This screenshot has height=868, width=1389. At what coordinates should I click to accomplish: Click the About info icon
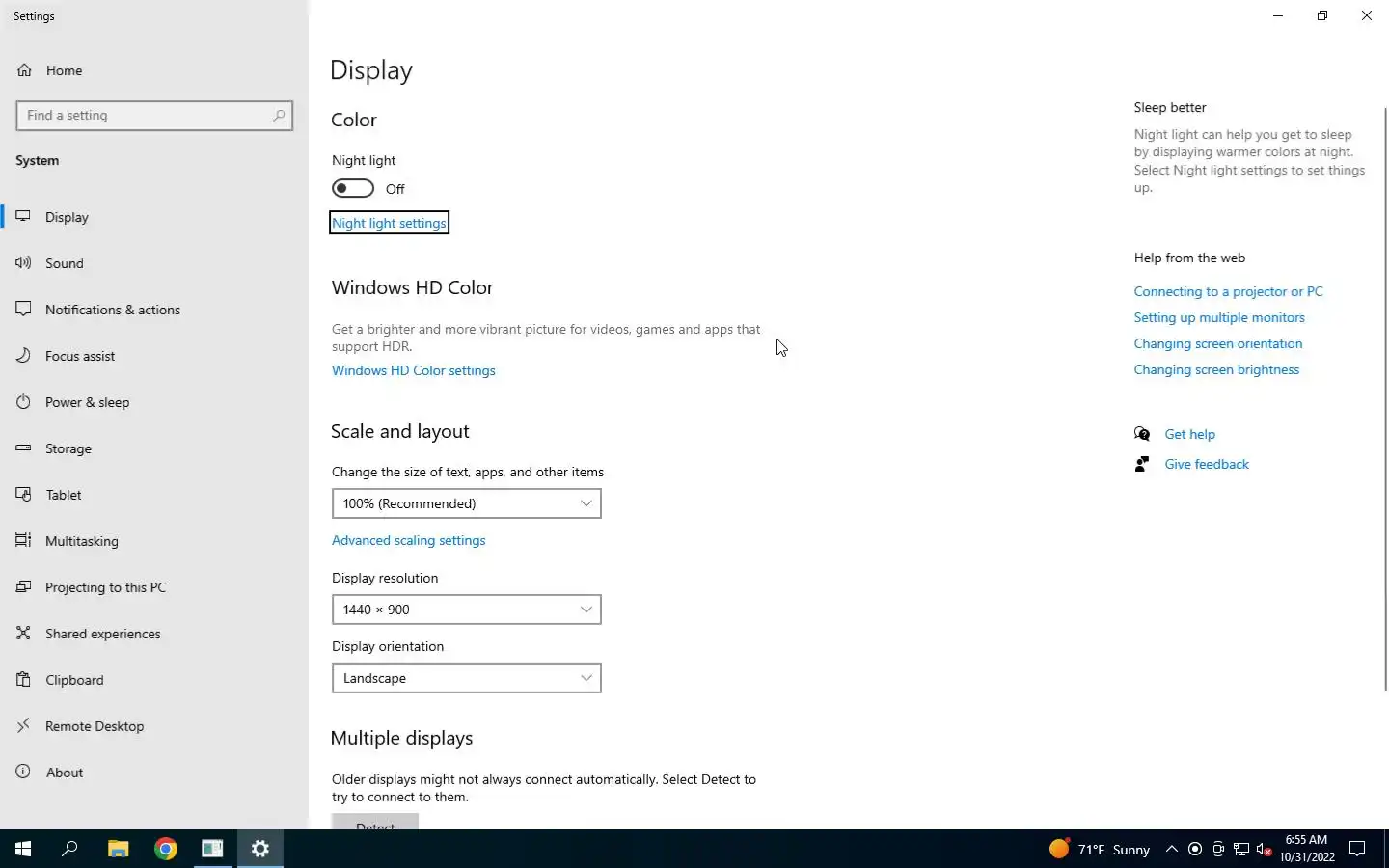click(x=24, y=772)
